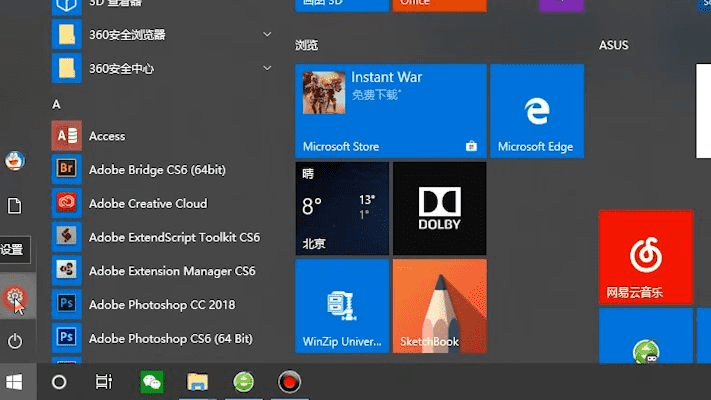Viewport: 711px width, 400px height.
Task: Open the Beijing weather tile
Action: coord(342,209)
